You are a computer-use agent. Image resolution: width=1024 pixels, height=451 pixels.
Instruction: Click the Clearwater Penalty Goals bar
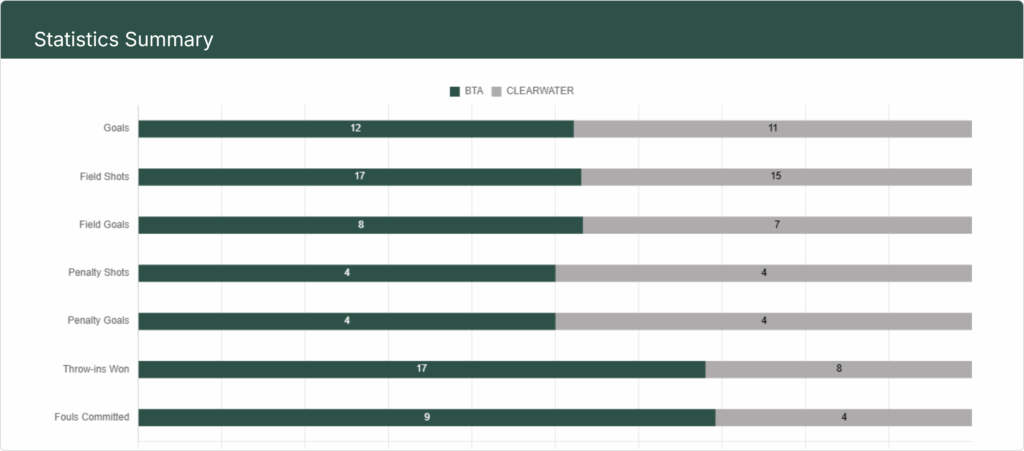pos(764,321)
